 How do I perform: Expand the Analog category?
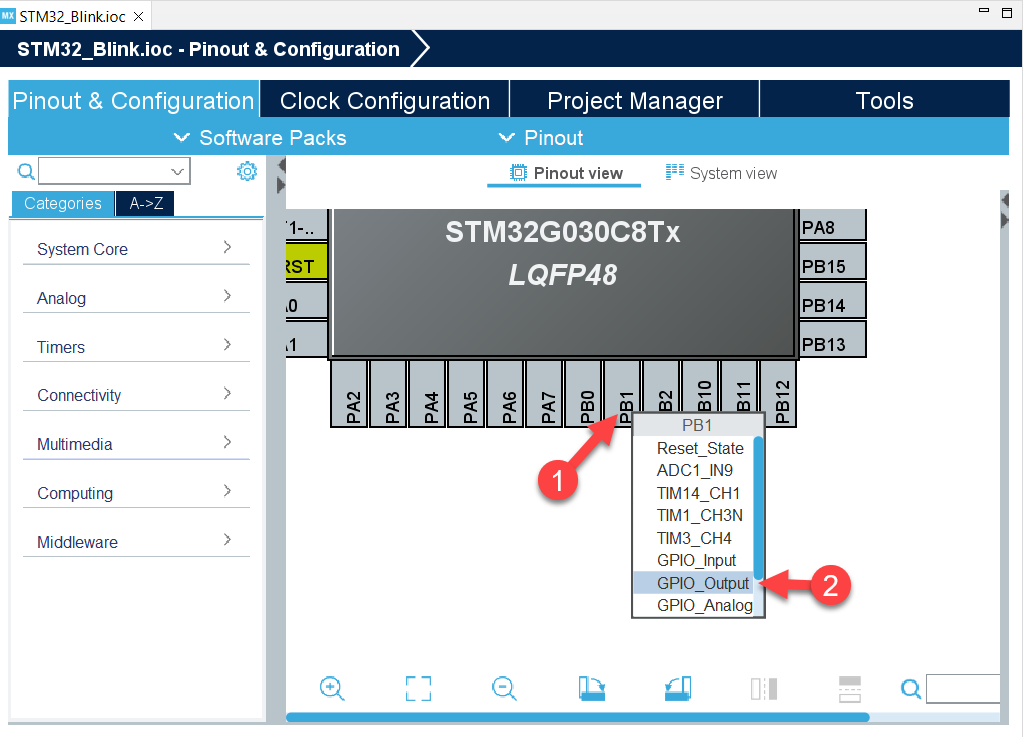pos(136,297)
